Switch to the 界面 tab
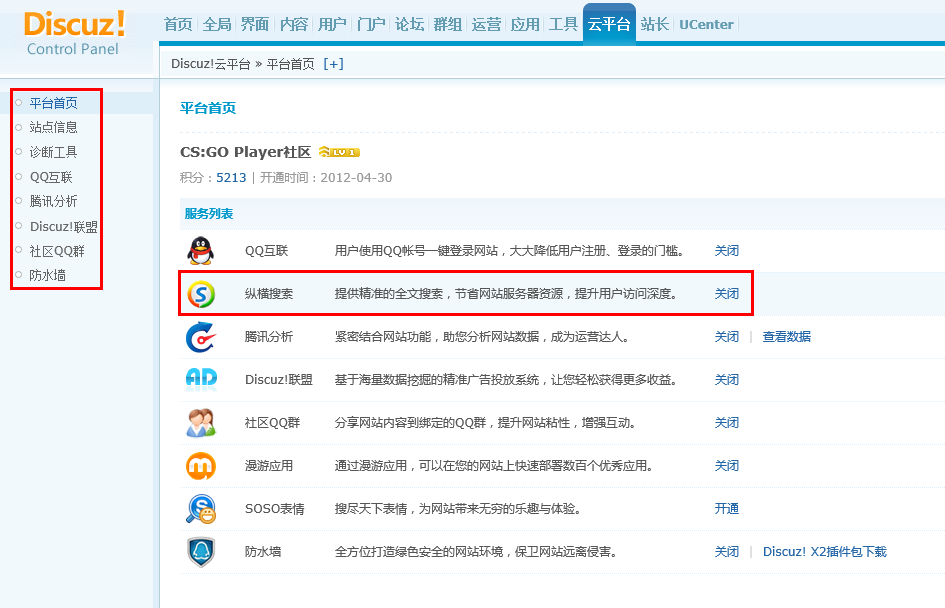 [255, 24]
